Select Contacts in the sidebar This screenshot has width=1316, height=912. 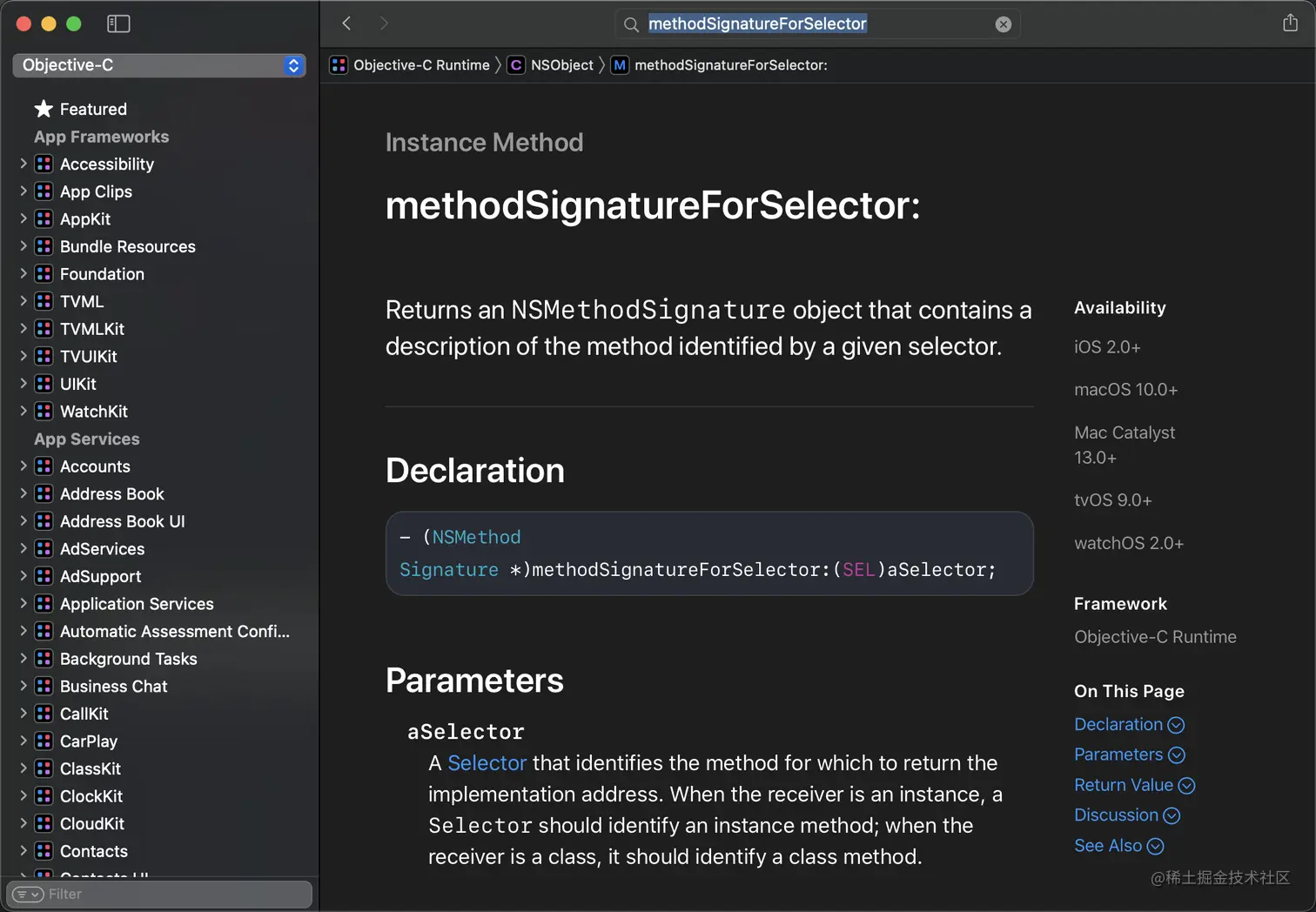(x=94, y=851)
